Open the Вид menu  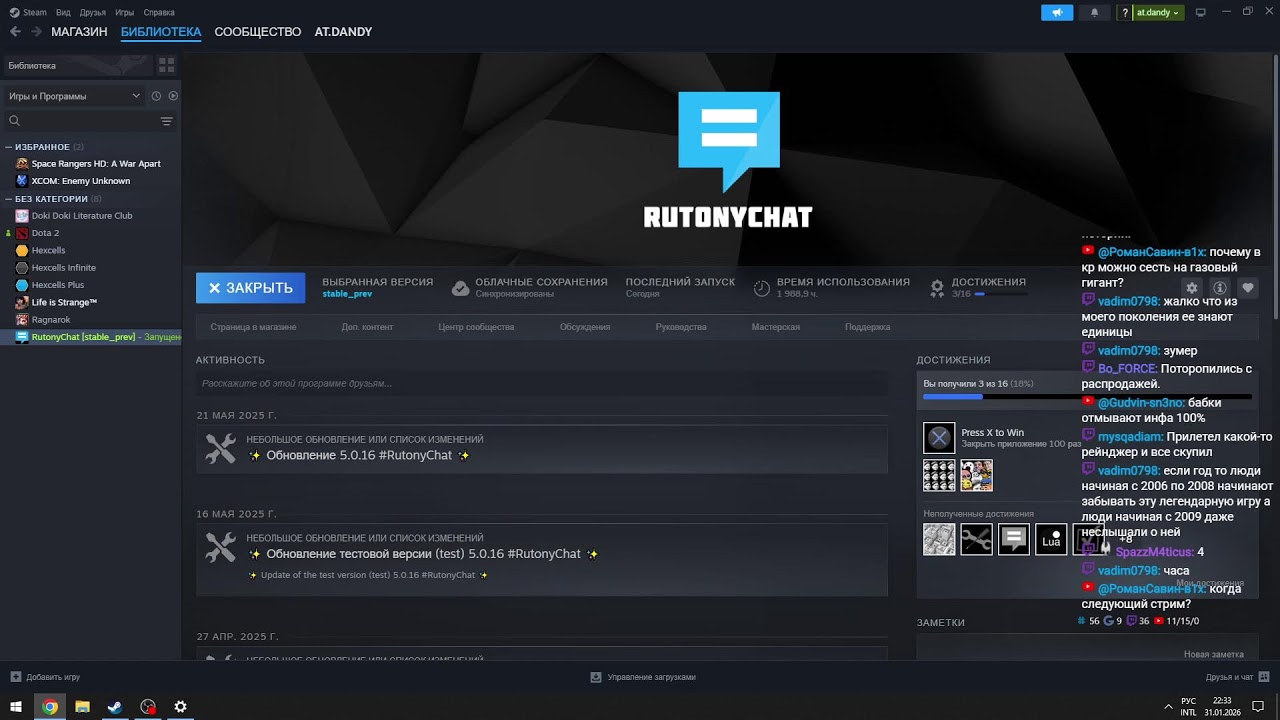pyautogui.click(x=63, y=12)
